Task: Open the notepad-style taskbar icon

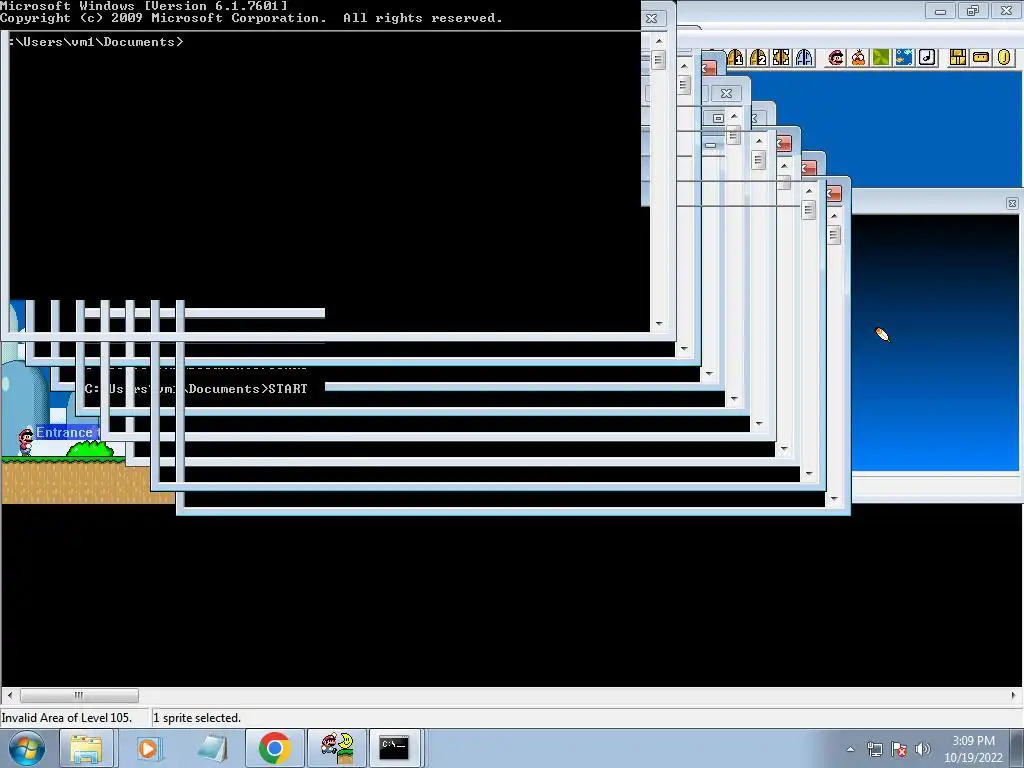Action: click(x=212, y=748)
